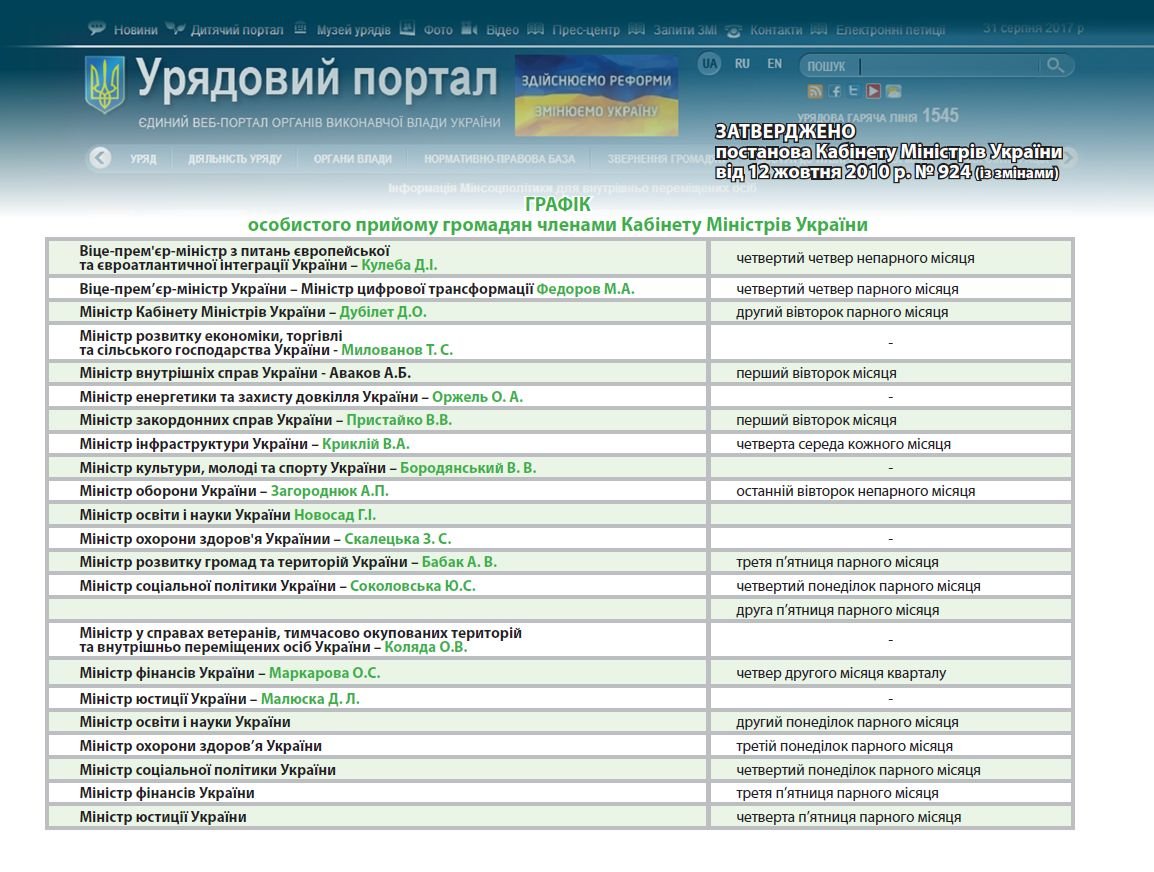Select UA language option
Viewport: 1154px width, 872px height.
click(710, 64)
